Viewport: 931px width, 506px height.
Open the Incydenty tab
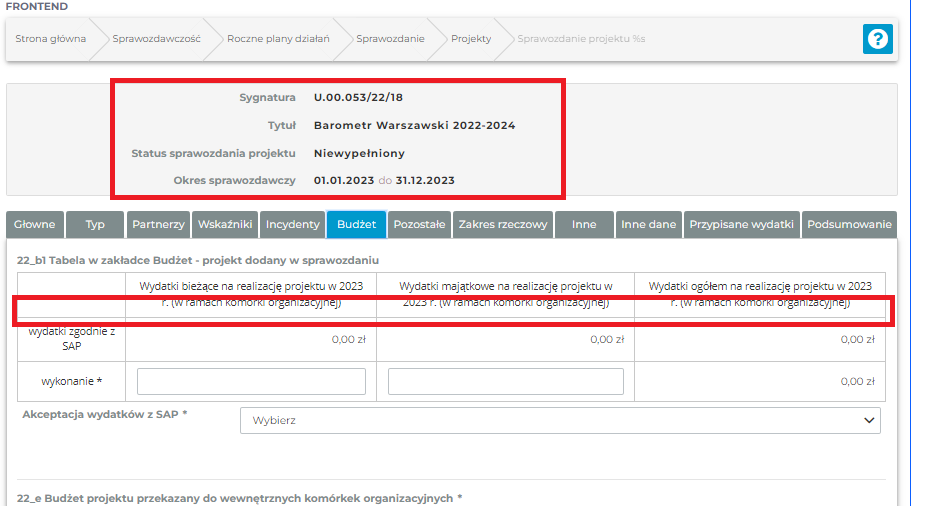[293, 225]
